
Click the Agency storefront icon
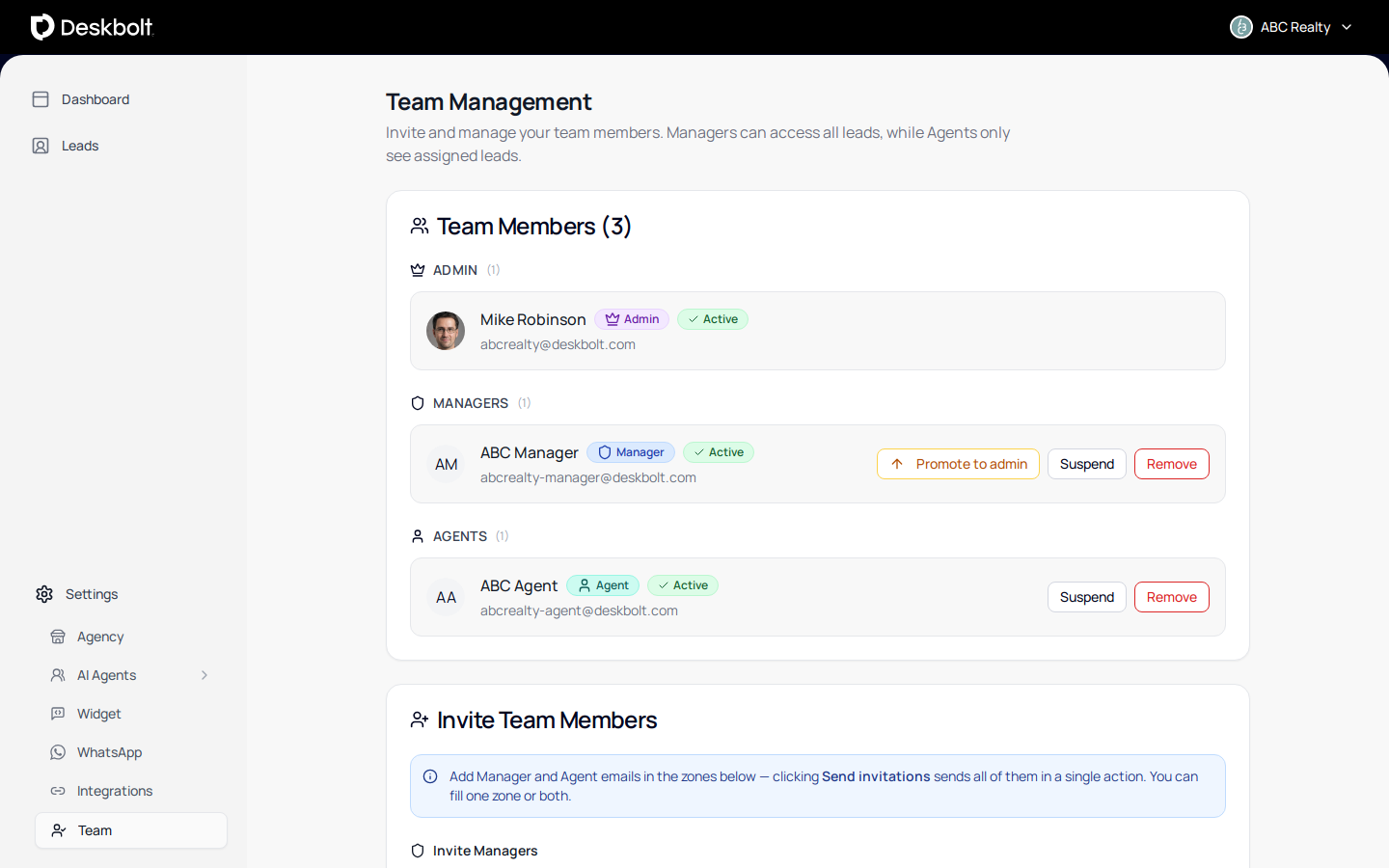point(58,637)
